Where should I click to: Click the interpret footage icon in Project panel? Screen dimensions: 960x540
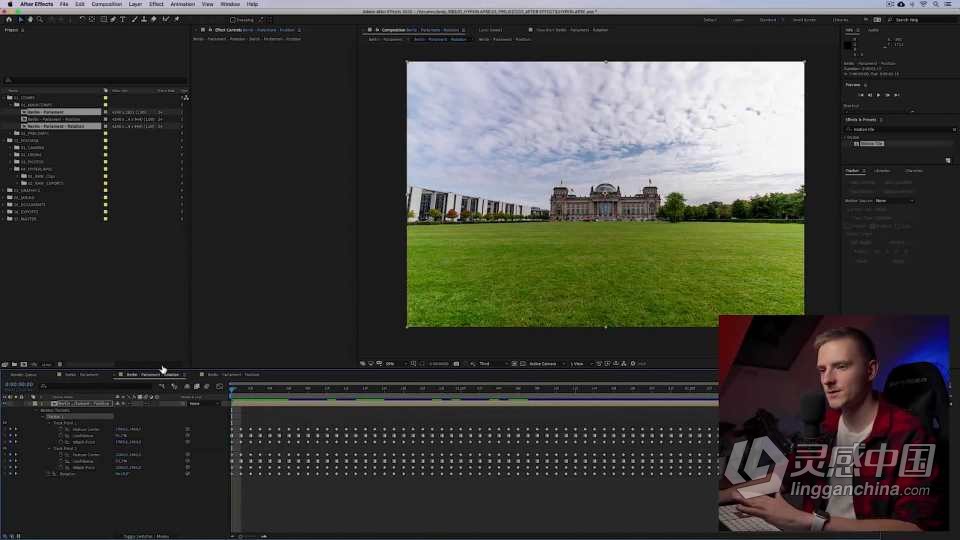click(5, 364)
